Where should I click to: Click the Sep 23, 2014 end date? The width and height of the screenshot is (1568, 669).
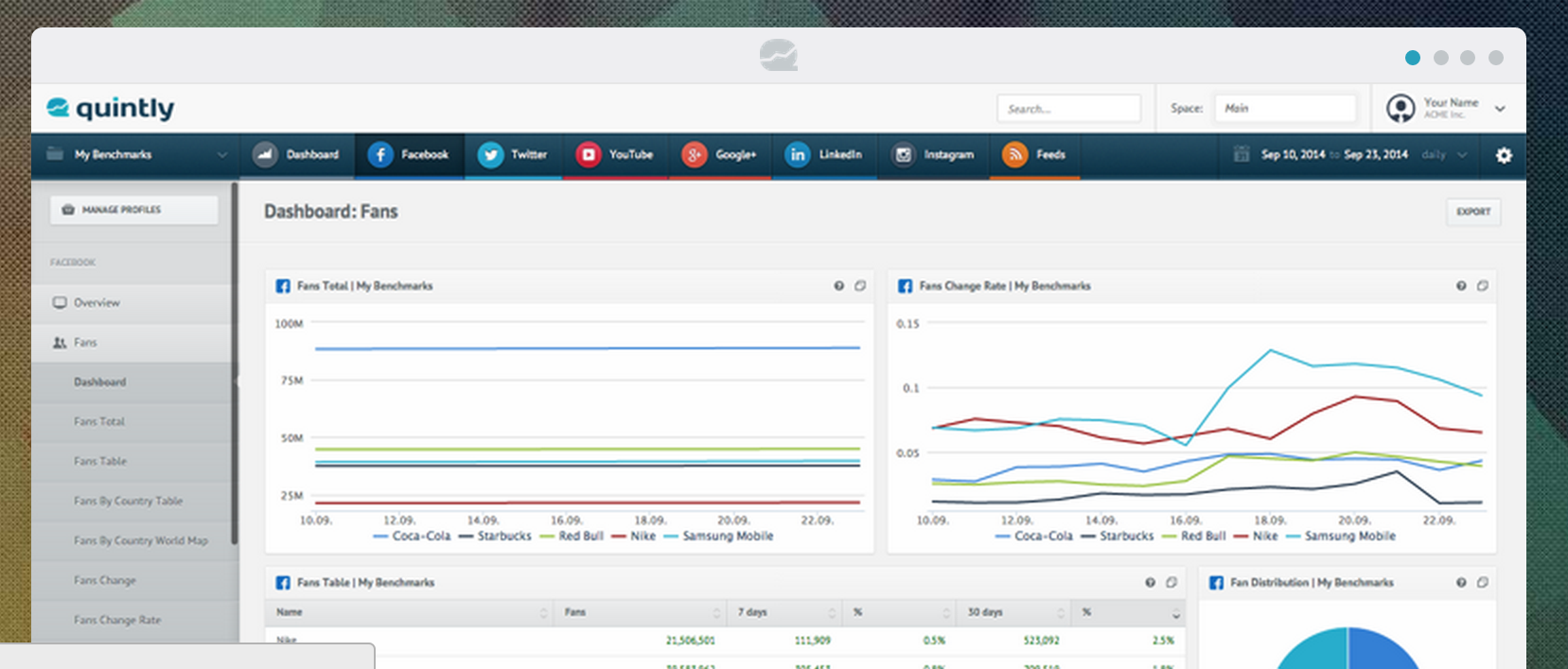1376,154
